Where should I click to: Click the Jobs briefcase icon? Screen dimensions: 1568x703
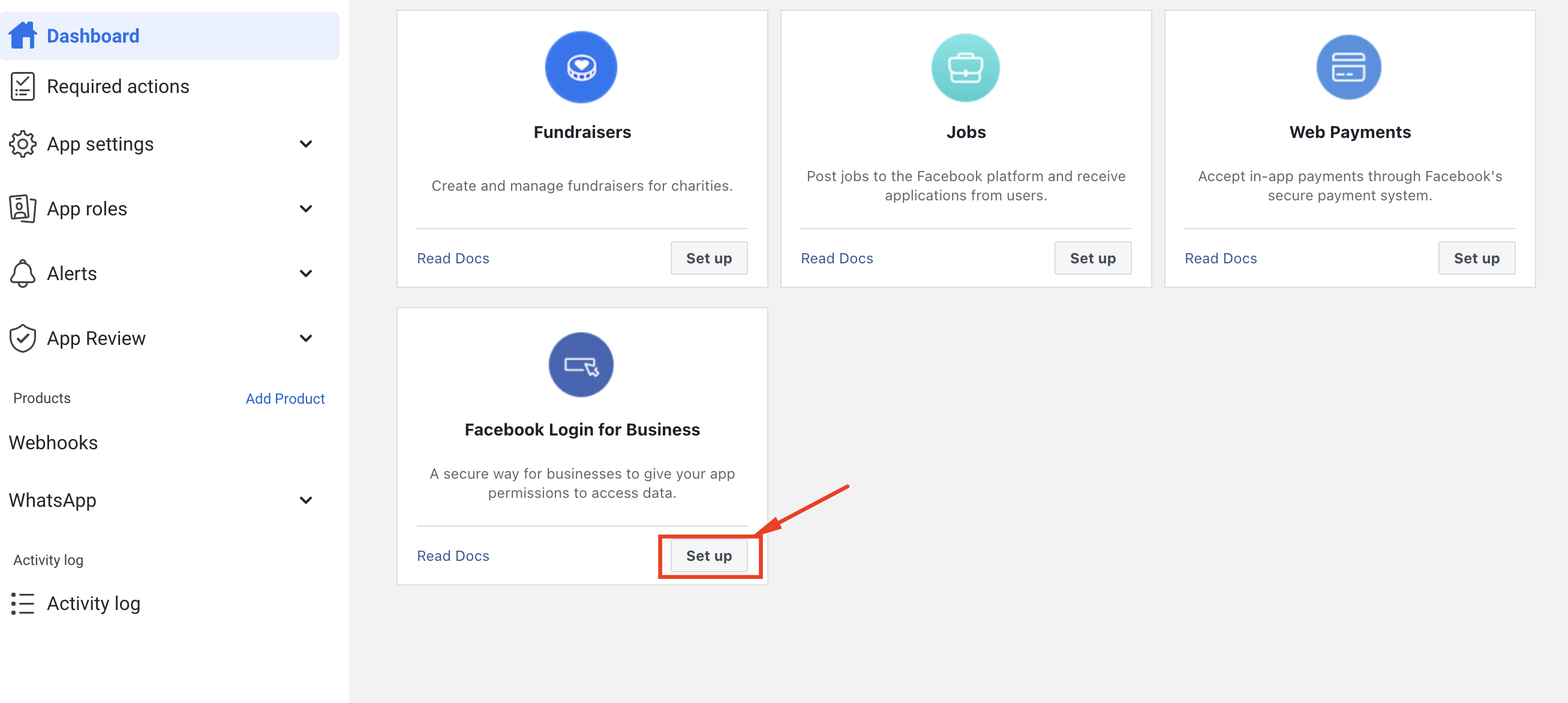coord(965,67)
